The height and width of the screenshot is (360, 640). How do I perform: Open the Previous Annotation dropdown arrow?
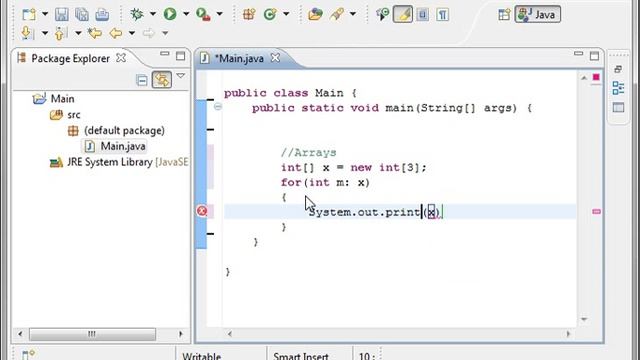(x=78, y=33)
